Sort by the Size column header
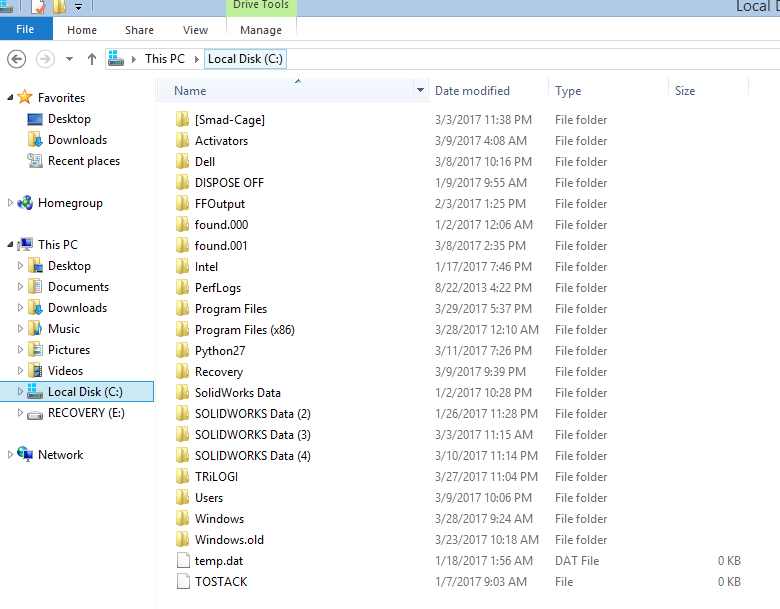The height and width of the screenshot is (609, 780). 685,91
